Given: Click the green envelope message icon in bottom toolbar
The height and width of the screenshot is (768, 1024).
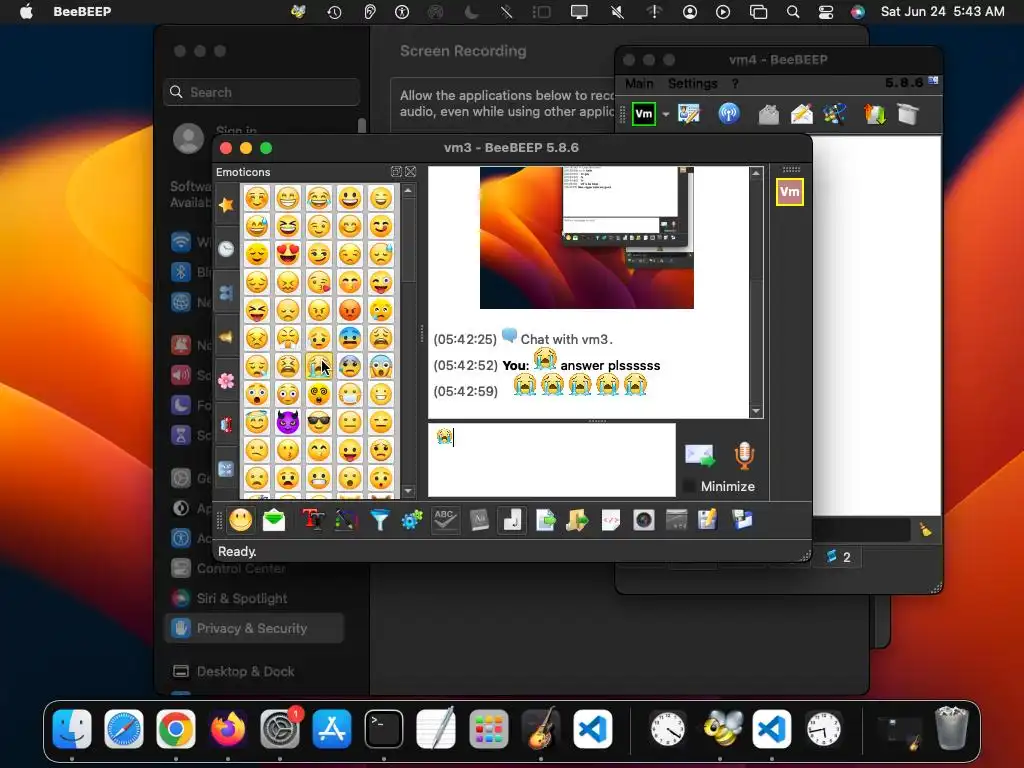Looking at the screenshot, I should pyautogui.click(x=274, y=520).
